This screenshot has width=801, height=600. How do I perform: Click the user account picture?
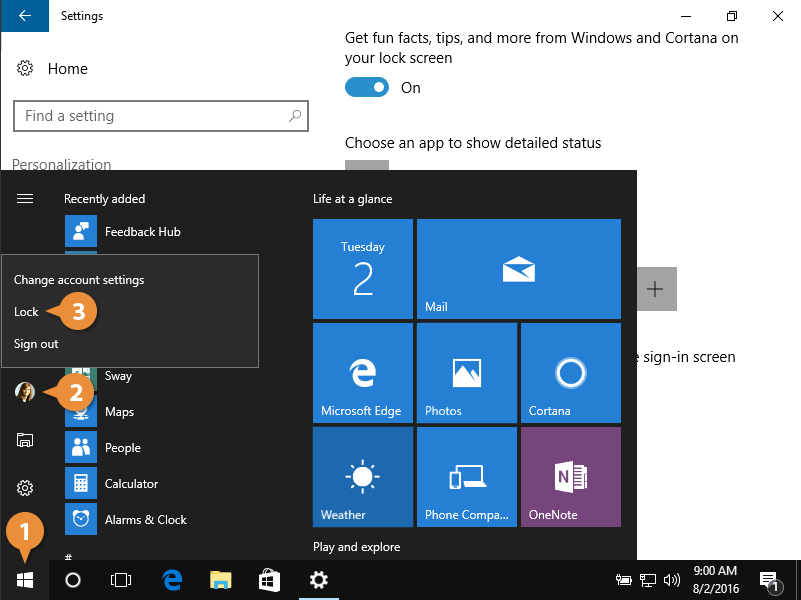point(25,392)
